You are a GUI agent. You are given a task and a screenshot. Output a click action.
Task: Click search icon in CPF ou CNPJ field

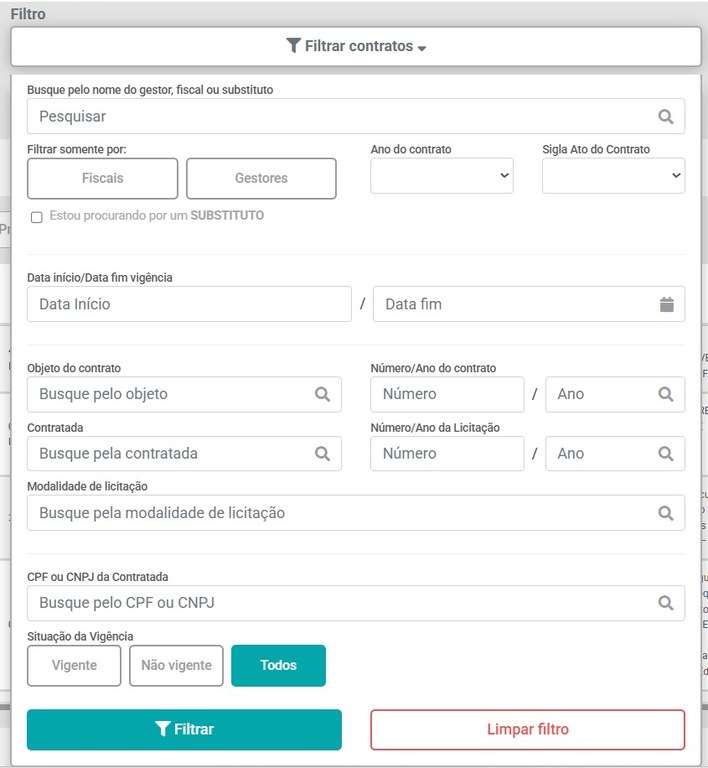[666, 603]
